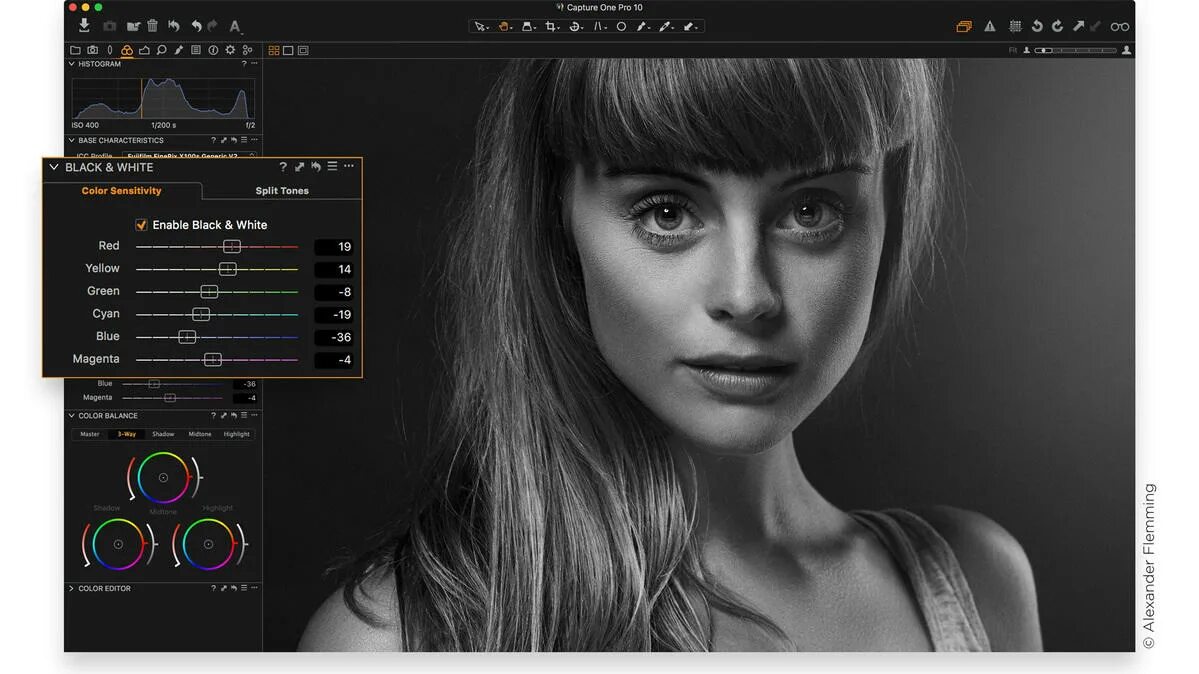The height and width of the screenshot is (674, 1199).
Task: Open Black & White panel three-dots menu
Action: coord(349,166)
